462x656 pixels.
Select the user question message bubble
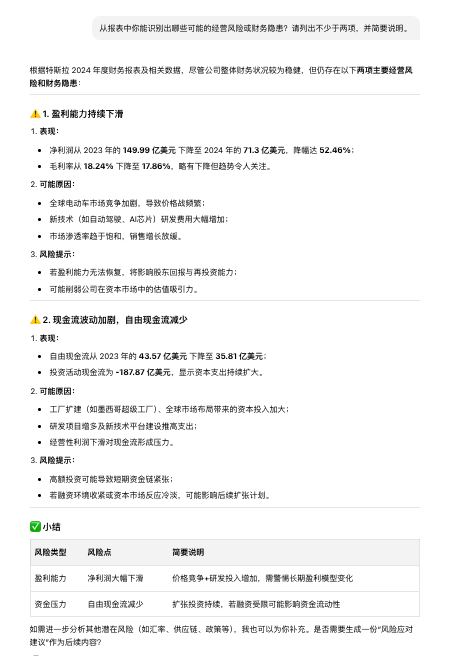(256, 28)
